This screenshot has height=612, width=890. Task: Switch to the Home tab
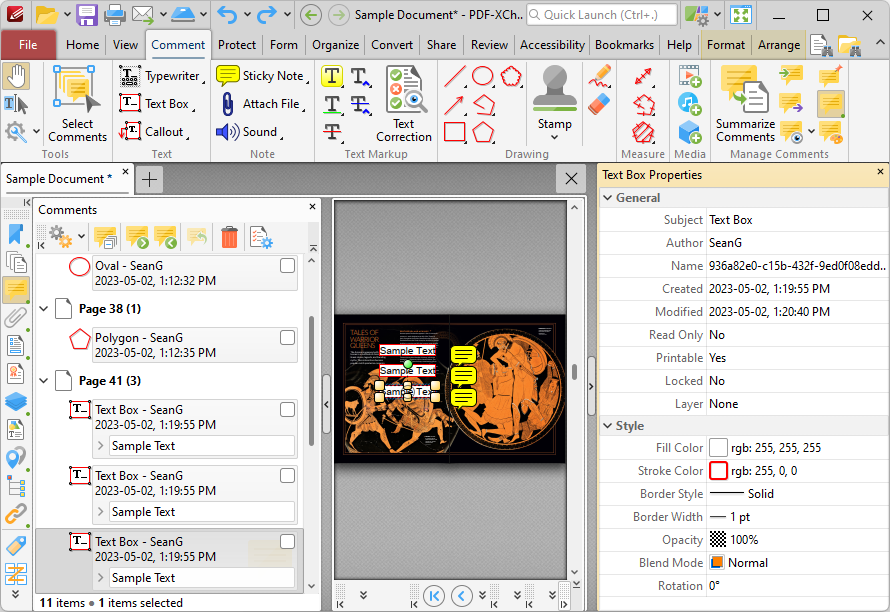[82, 45]
